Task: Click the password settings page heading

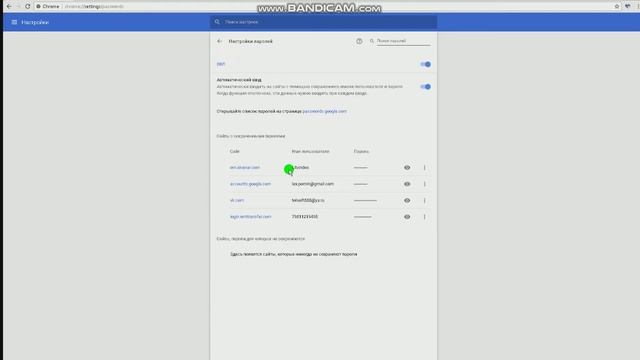Action: coord(250,41)
